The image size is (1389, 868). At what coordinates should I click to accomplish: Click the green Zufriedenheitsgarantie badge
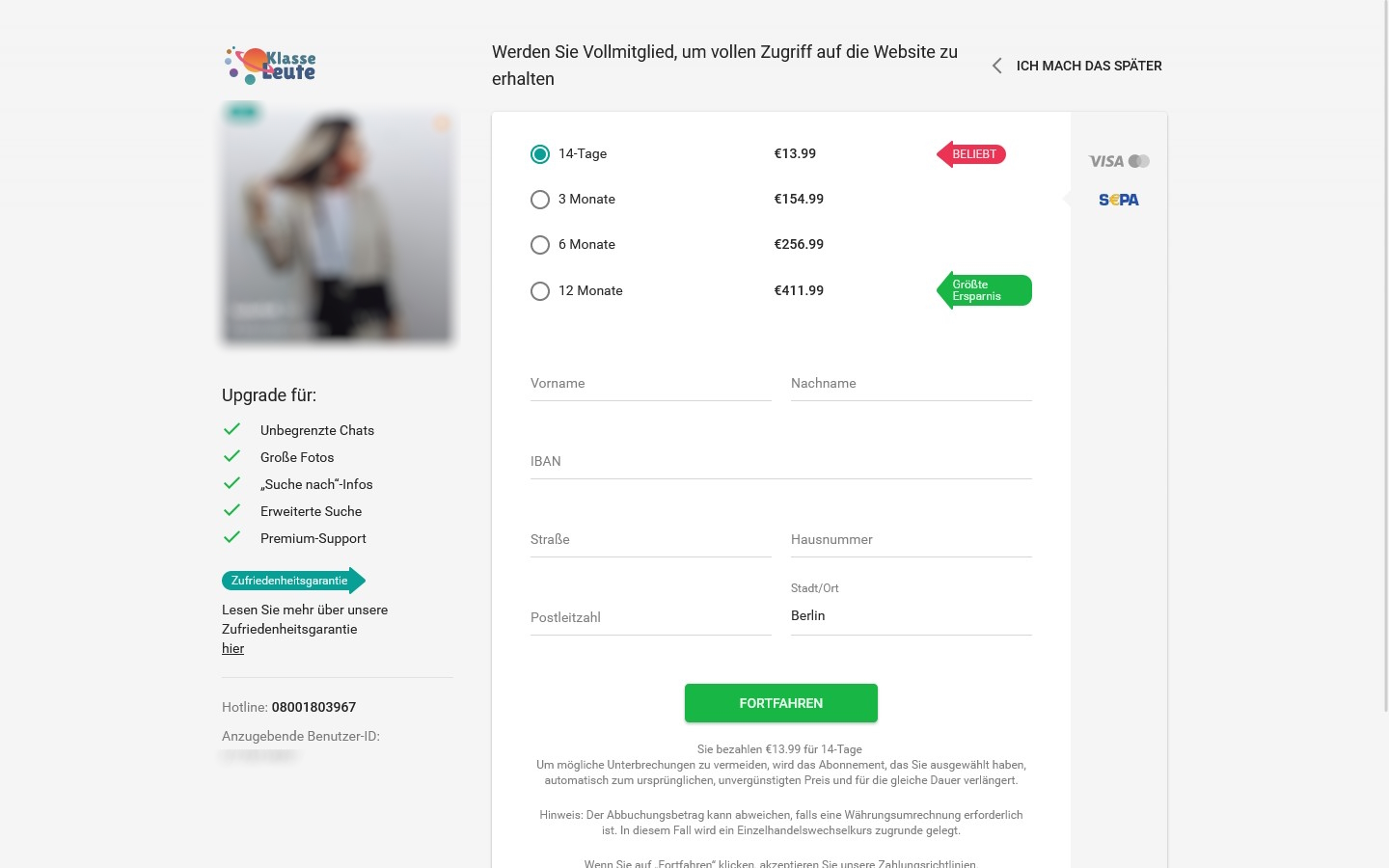[x=289, y=581]
